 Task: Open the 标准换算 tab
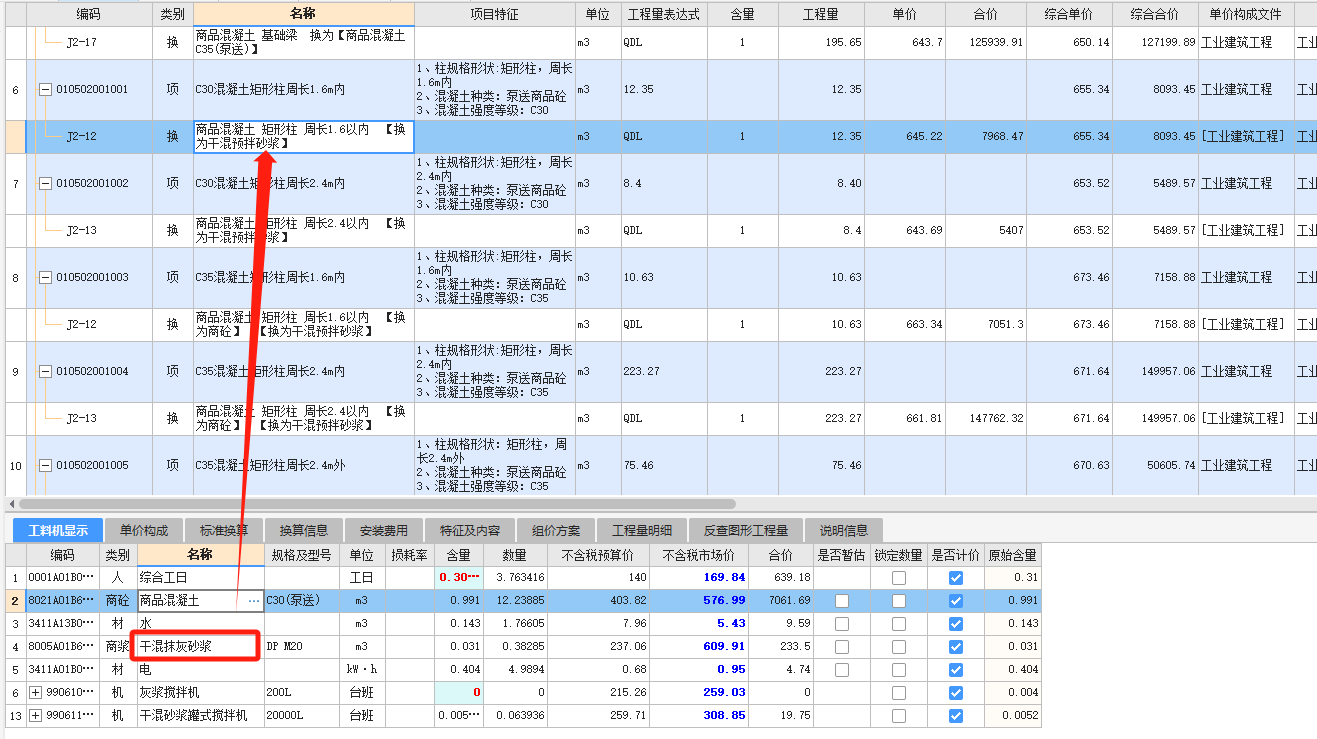pyautogui.click(x=224, y=531)
